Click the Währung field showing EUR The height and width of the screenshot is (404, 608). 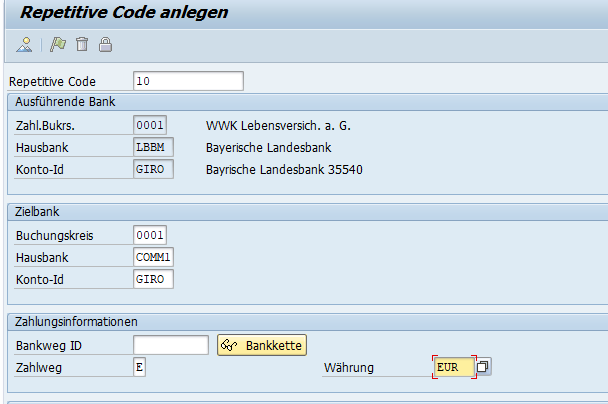[x=454, y=367]
